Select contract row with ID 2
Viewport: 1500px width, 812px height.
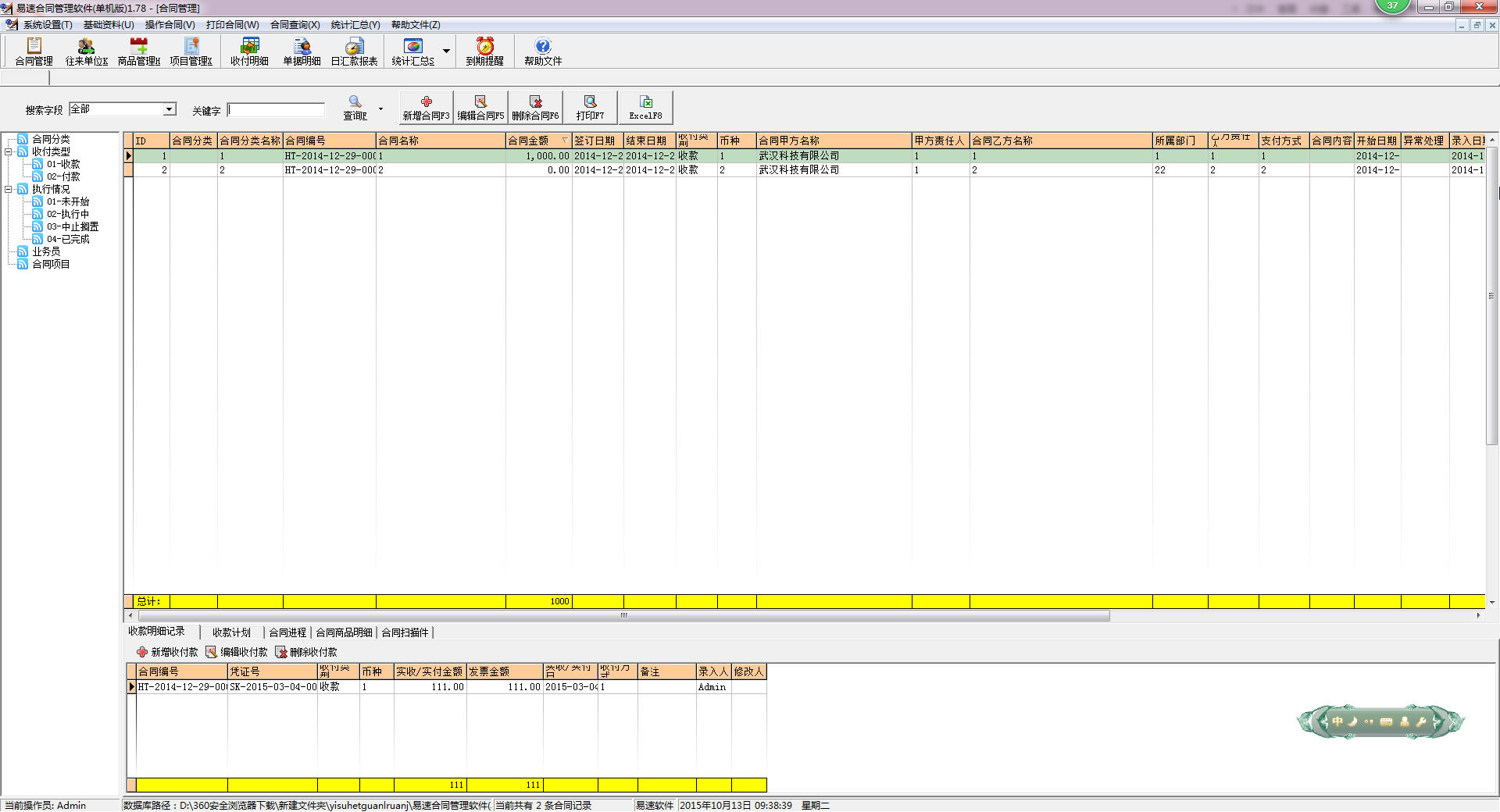click(x=805, y=169)
